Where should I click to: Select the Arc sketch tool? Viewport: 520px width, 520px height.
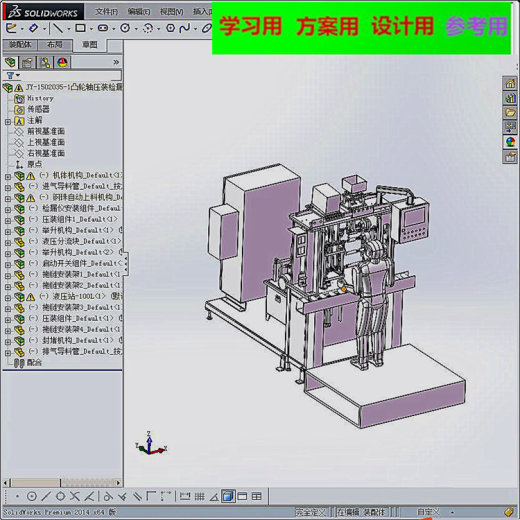pyautogui.click(x=148, y=28)
